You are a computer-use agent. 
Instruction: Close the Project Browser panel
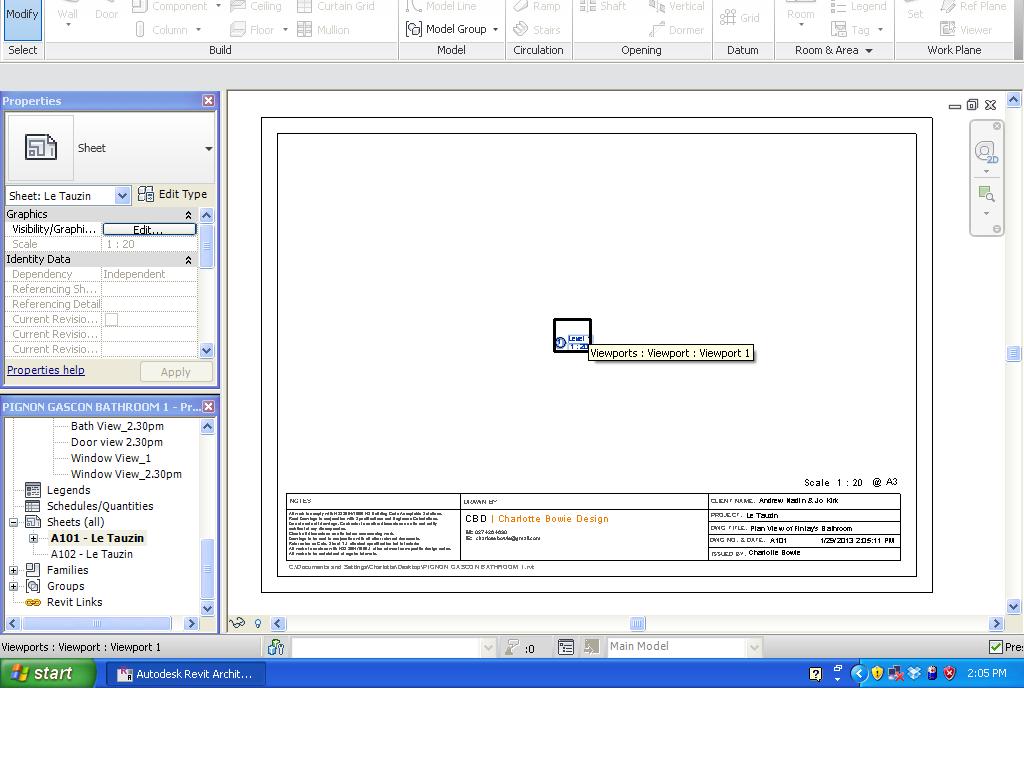(208, 407)
